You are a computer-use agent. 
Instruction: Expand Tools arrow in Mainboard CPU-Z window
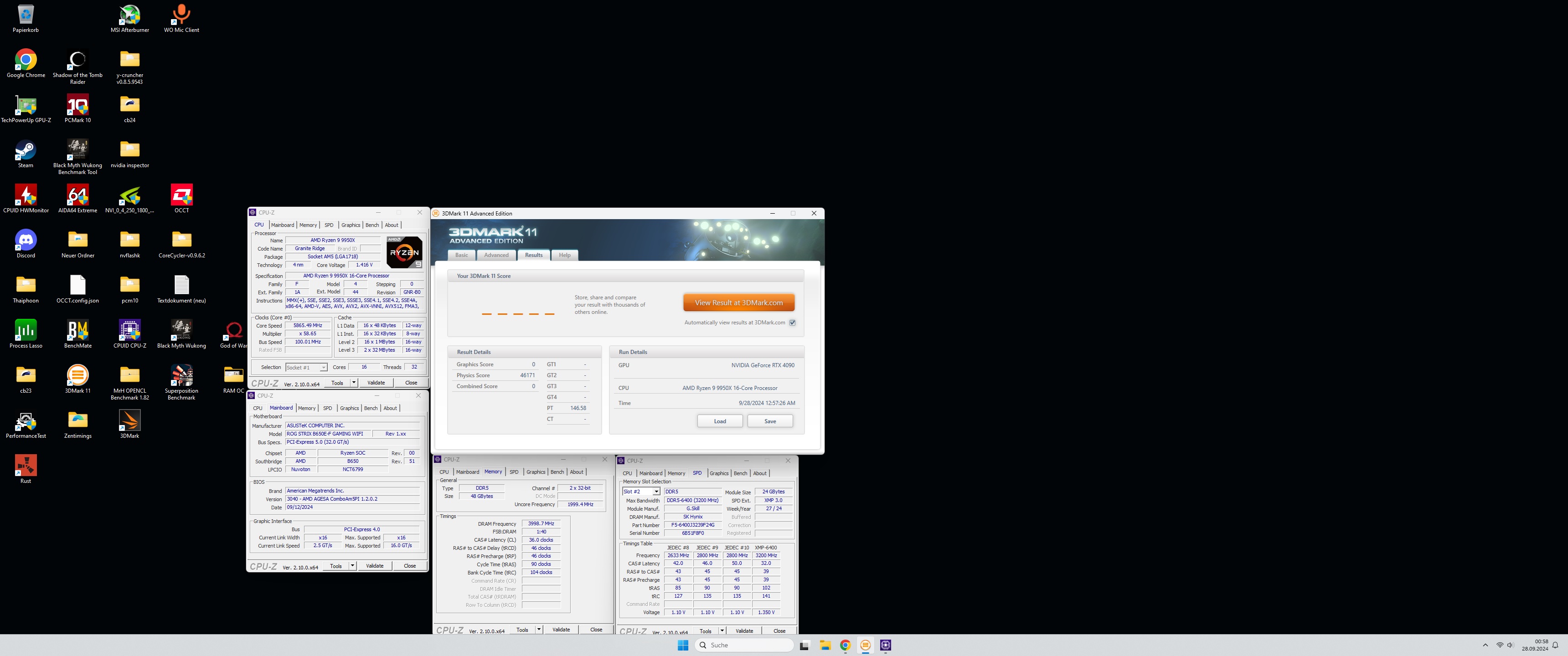point(352,566)
